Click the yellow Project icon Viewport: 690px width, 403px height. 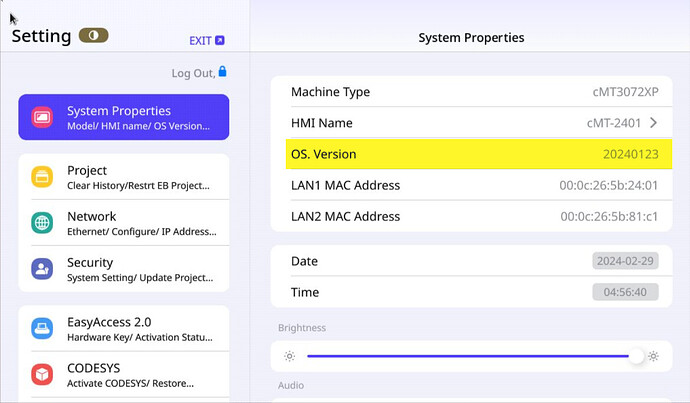click(x=42, y=177)
